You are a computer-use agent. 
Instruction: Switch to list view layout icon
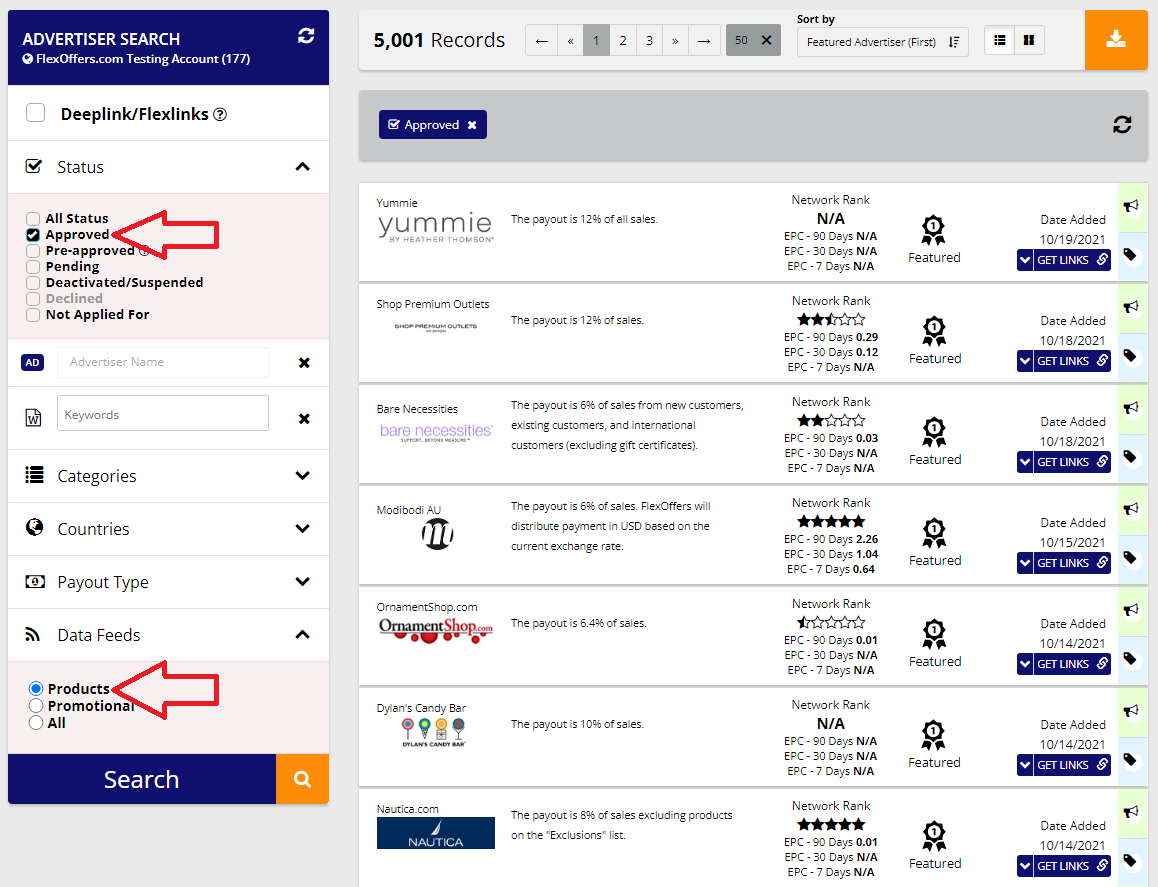1000,41
